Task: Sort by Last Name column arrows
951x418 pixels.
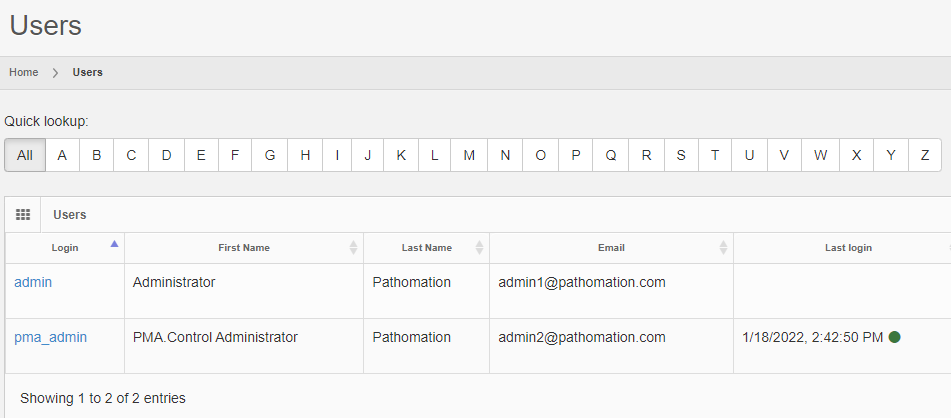Action: 479,248
